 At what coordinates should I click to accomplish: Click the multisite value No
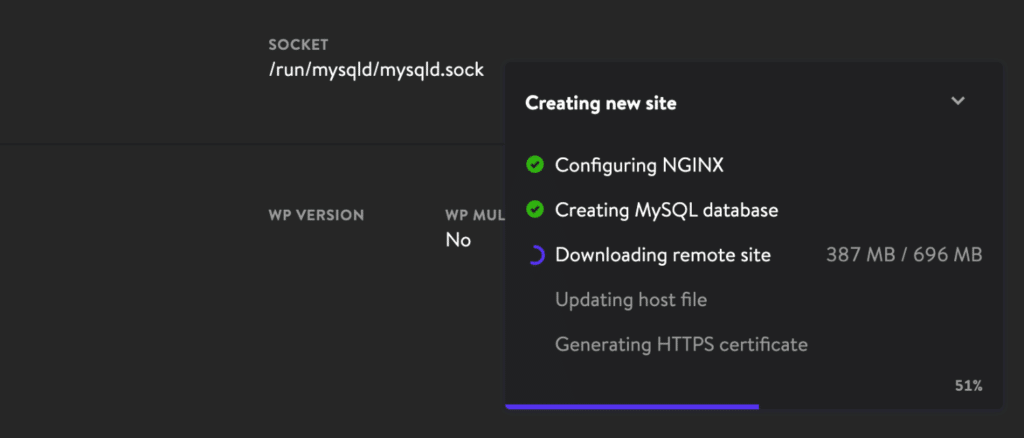pyautogui.click(x=458, y=240)
